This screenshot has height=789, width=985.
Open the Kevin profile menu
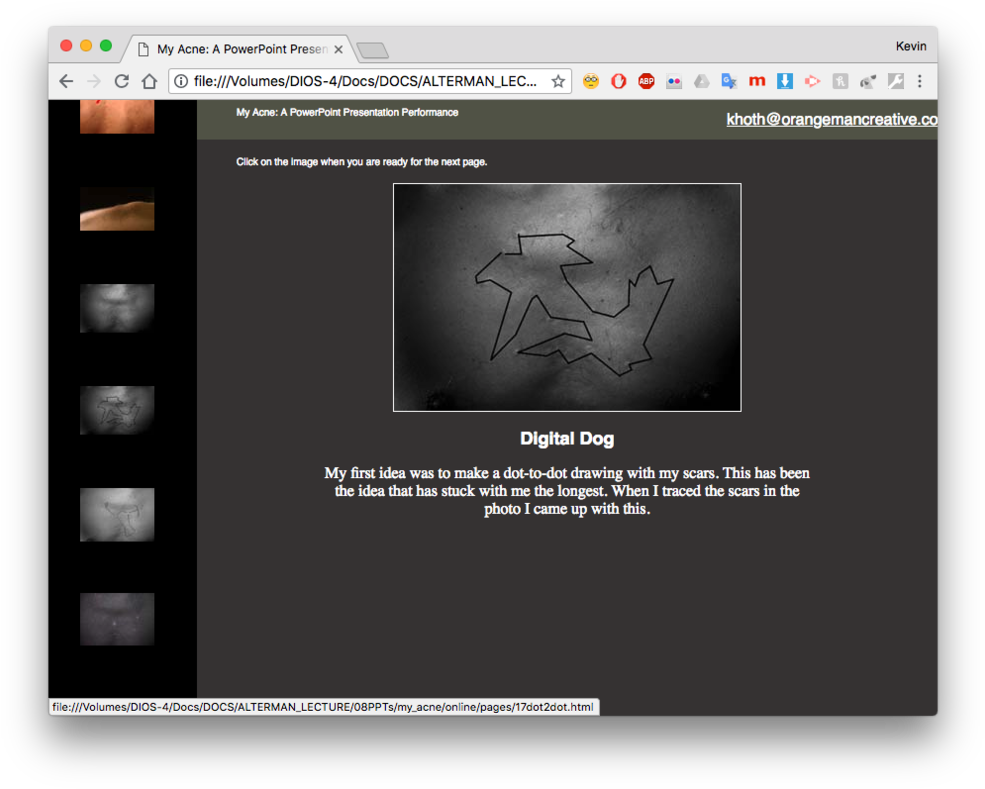click(x=910, y=46)
